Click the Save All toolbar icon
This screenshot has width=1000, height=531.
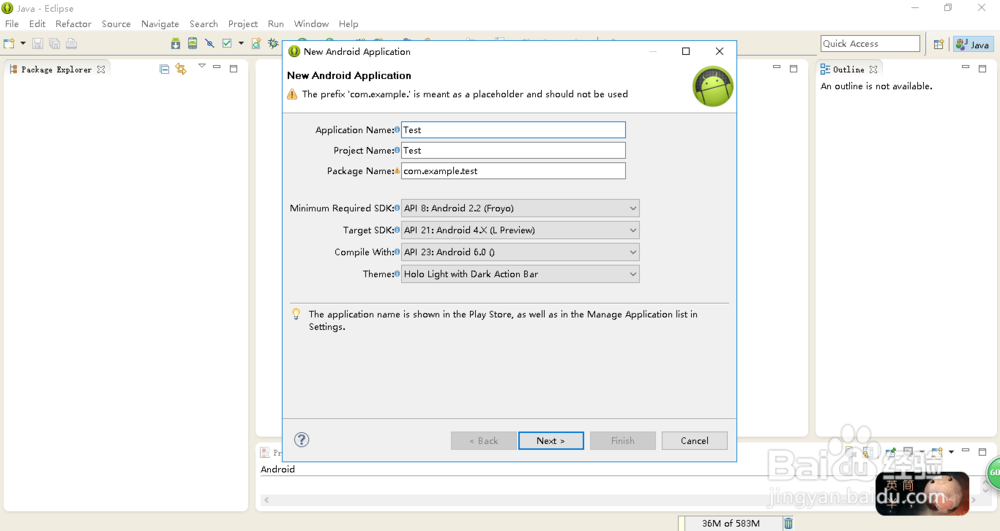point(54,43)
